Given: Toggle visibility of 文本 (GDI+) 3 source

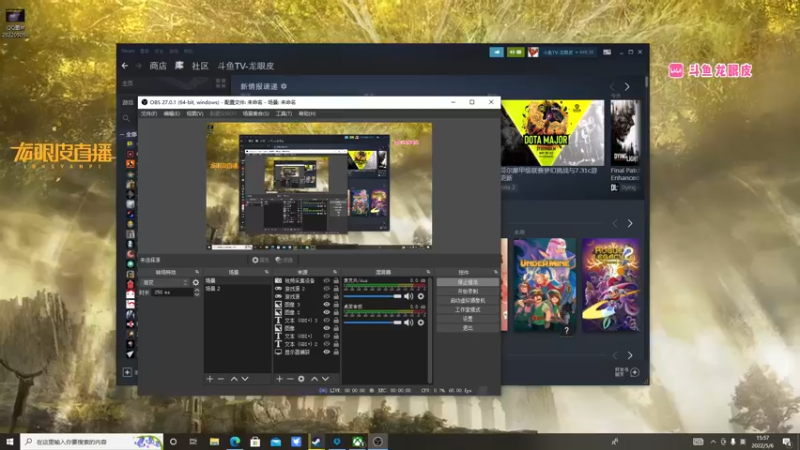Looking at the screenshot, I should pos(327,320).
